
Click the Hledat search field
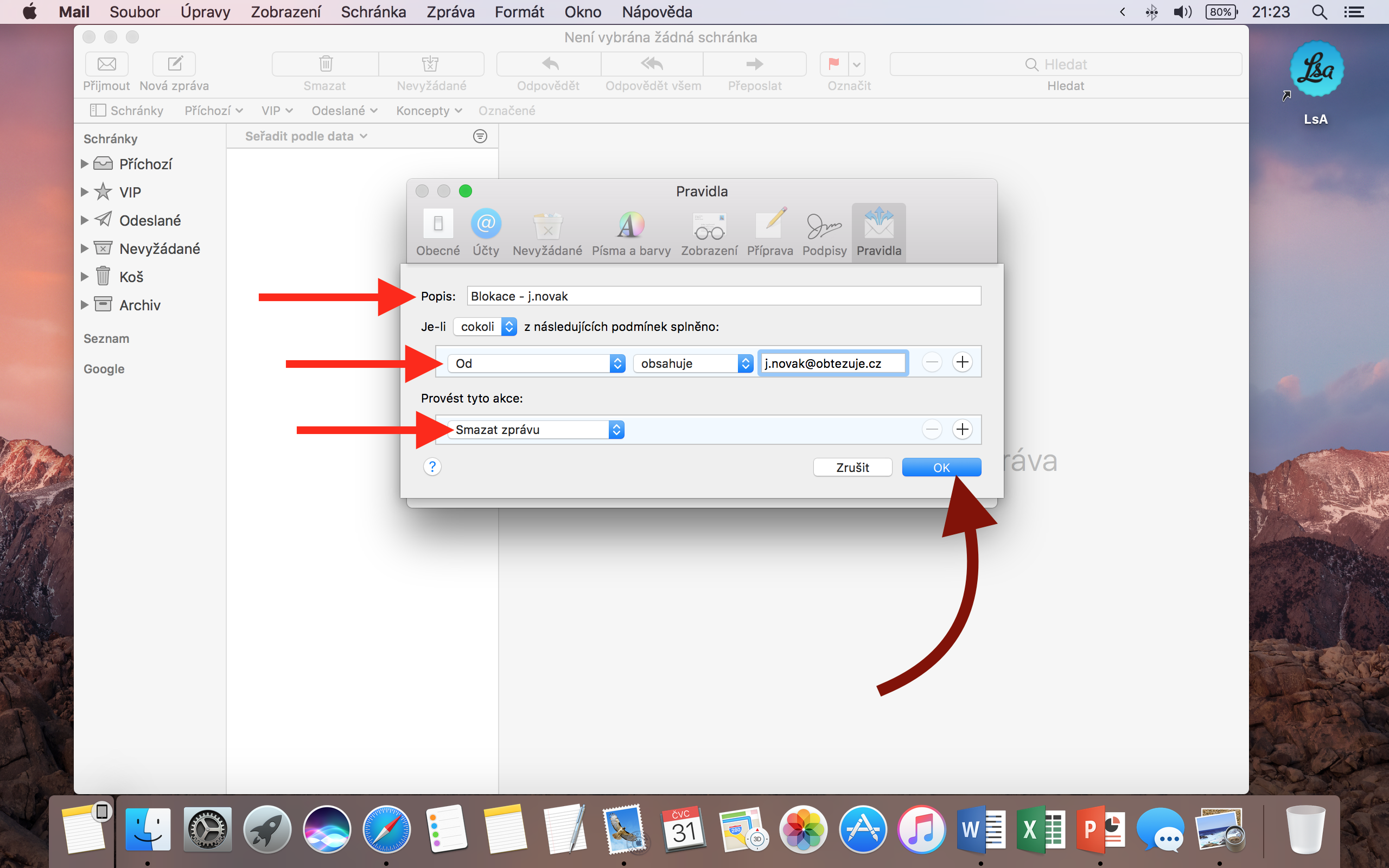1066,63
